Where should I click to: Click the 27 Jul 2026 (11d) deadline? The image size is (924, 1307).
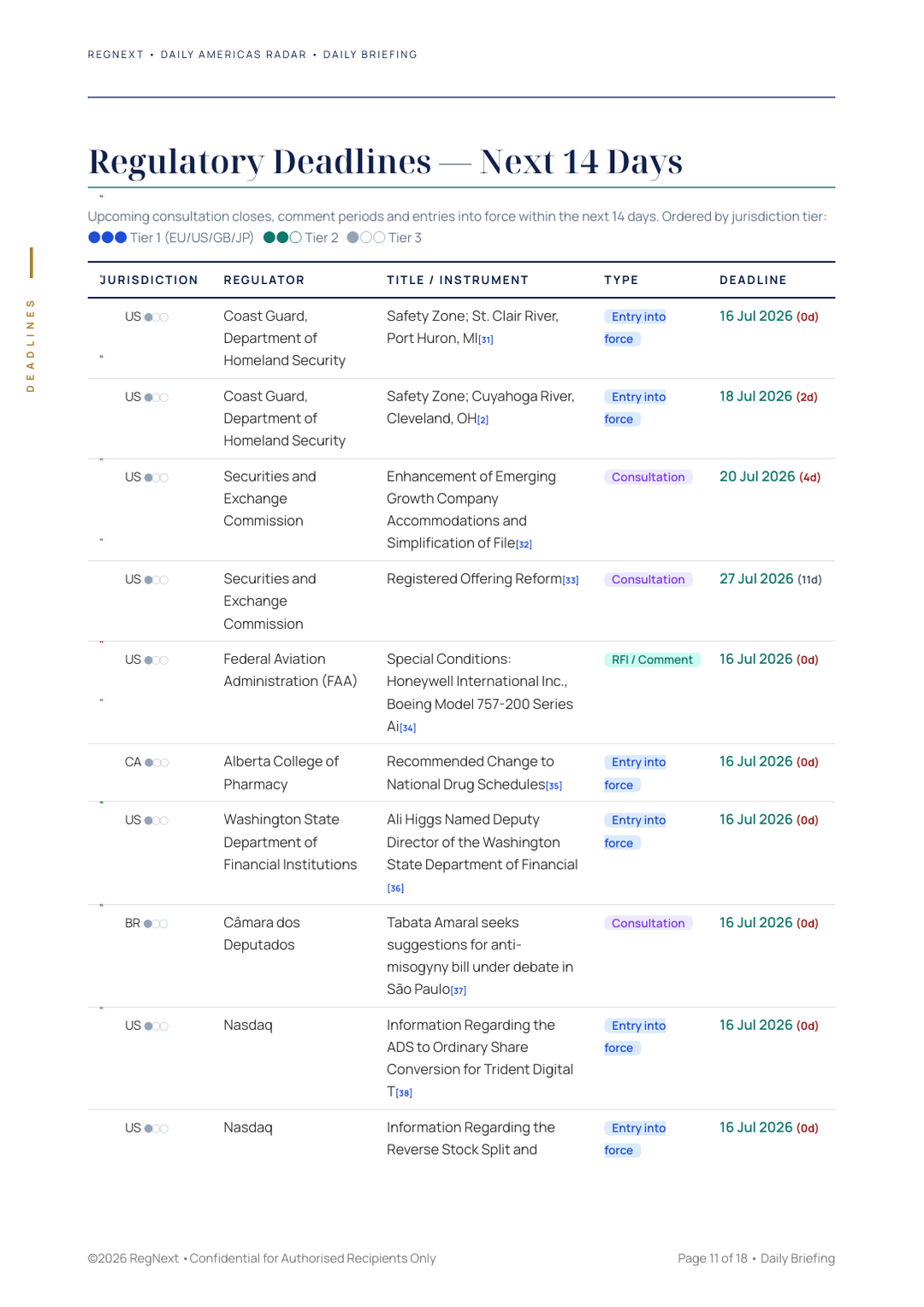pos(770,579)
